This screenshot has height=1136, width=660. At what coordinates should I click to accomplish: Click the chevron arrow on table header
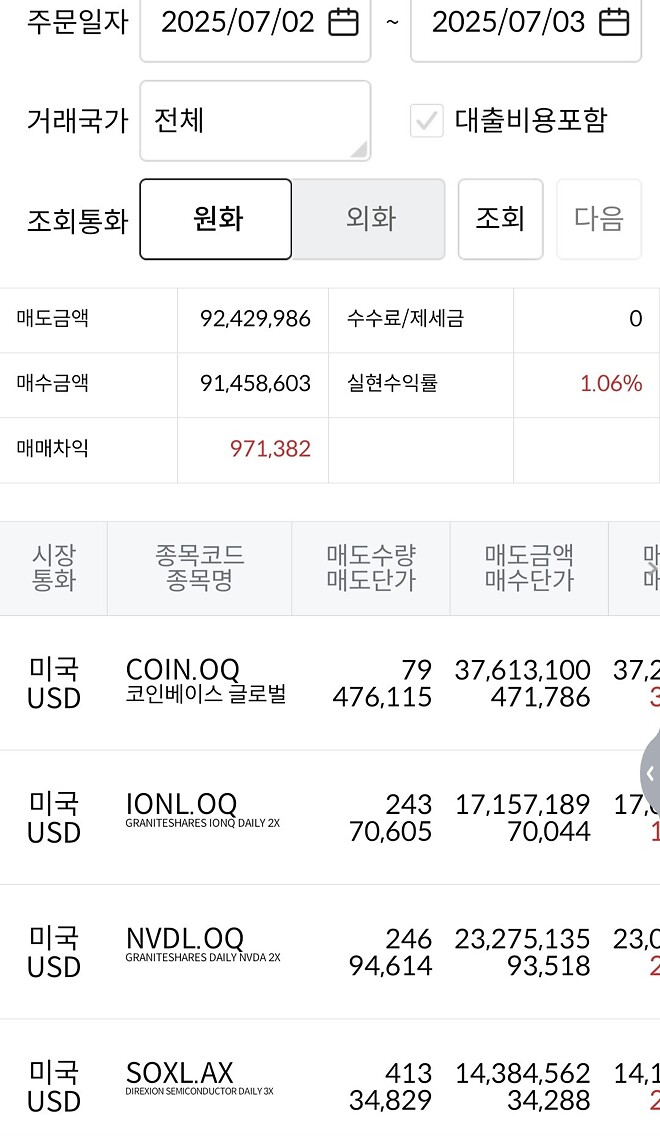click(x=654, y=567)
